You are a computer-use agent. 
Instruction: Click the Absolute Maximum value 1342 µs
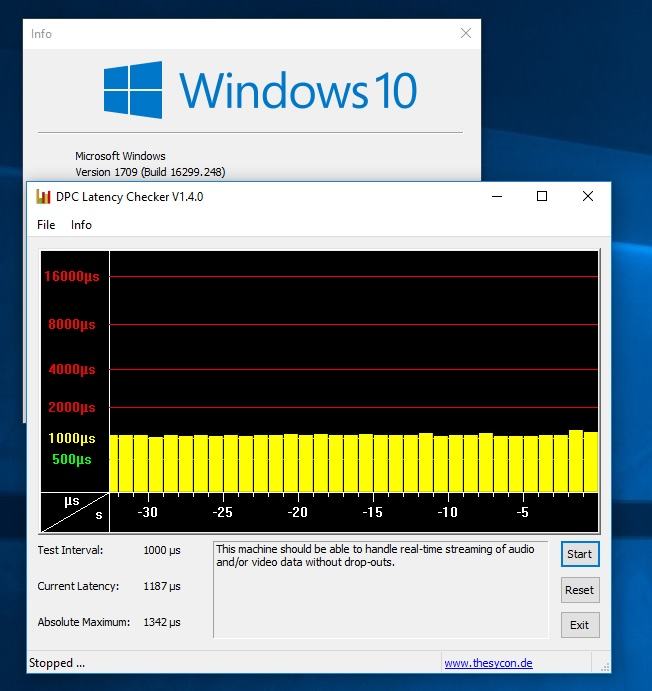point(162,622)
